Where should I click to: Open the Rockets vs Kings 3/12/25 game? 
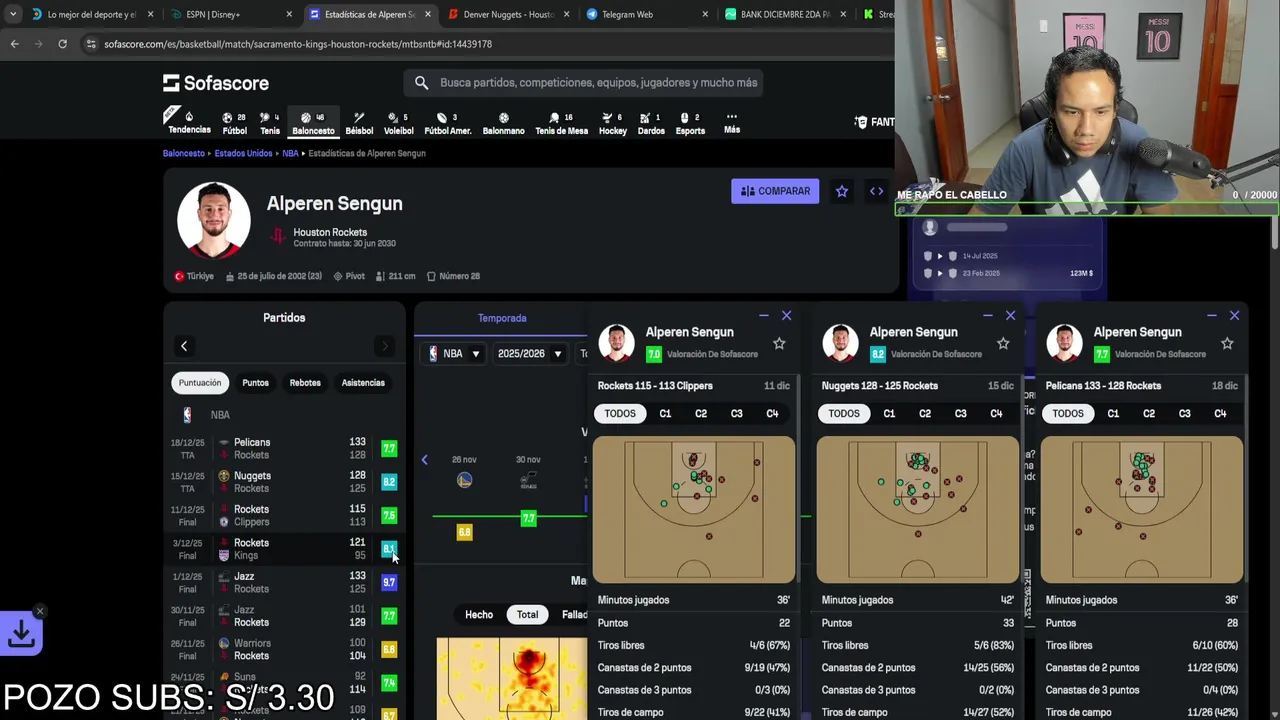[x=284, y=549]
